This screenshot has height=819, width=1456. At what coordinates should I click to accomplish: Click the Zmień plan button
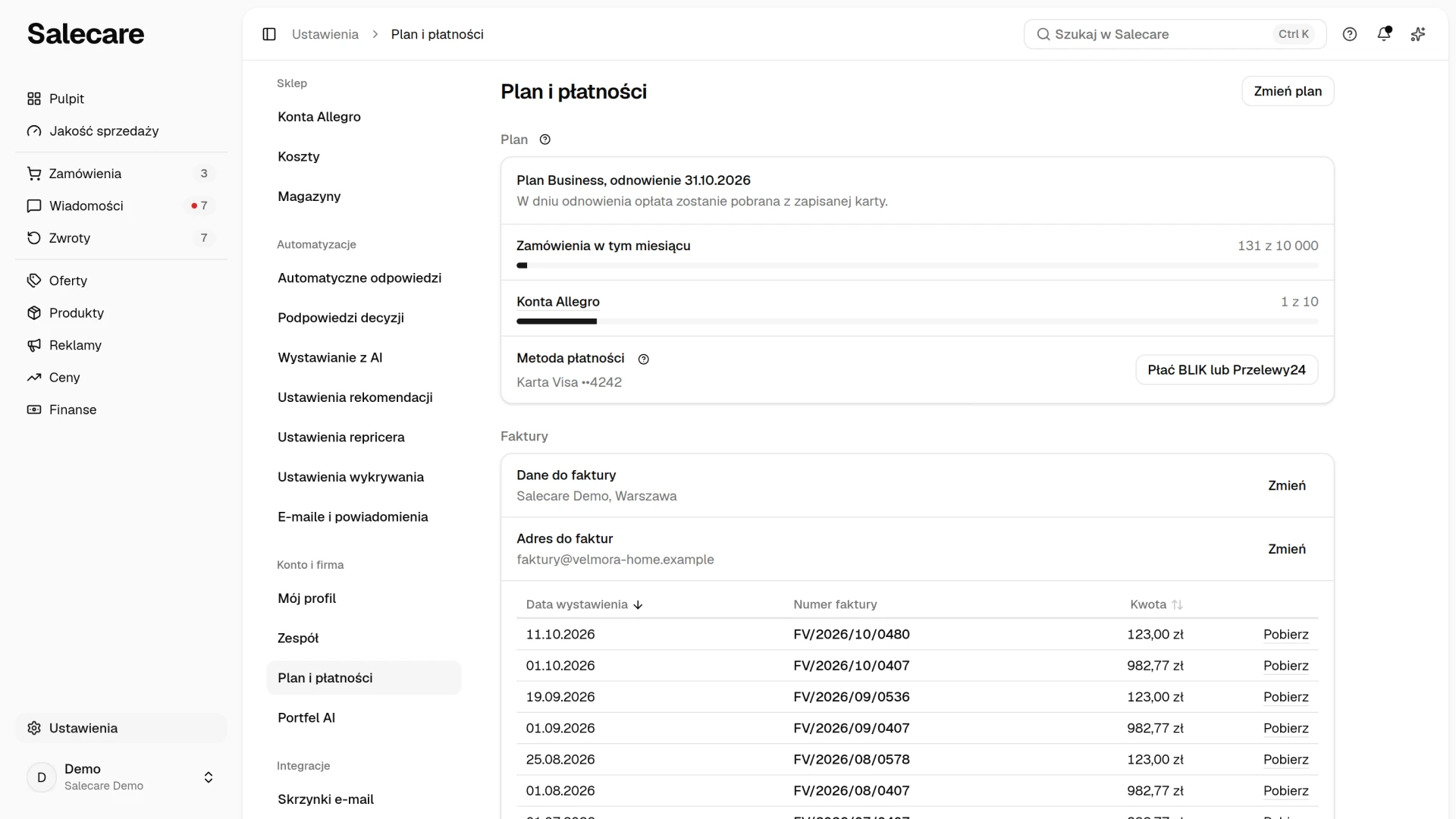pos(1288,91)
